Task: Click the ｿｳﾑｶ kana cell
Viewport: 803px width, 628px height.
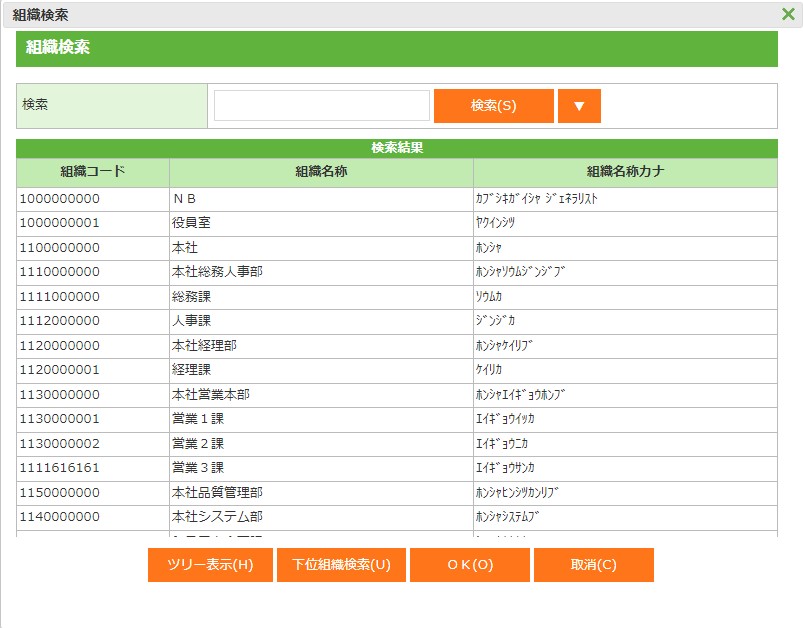Action: [x=625, y=297]
